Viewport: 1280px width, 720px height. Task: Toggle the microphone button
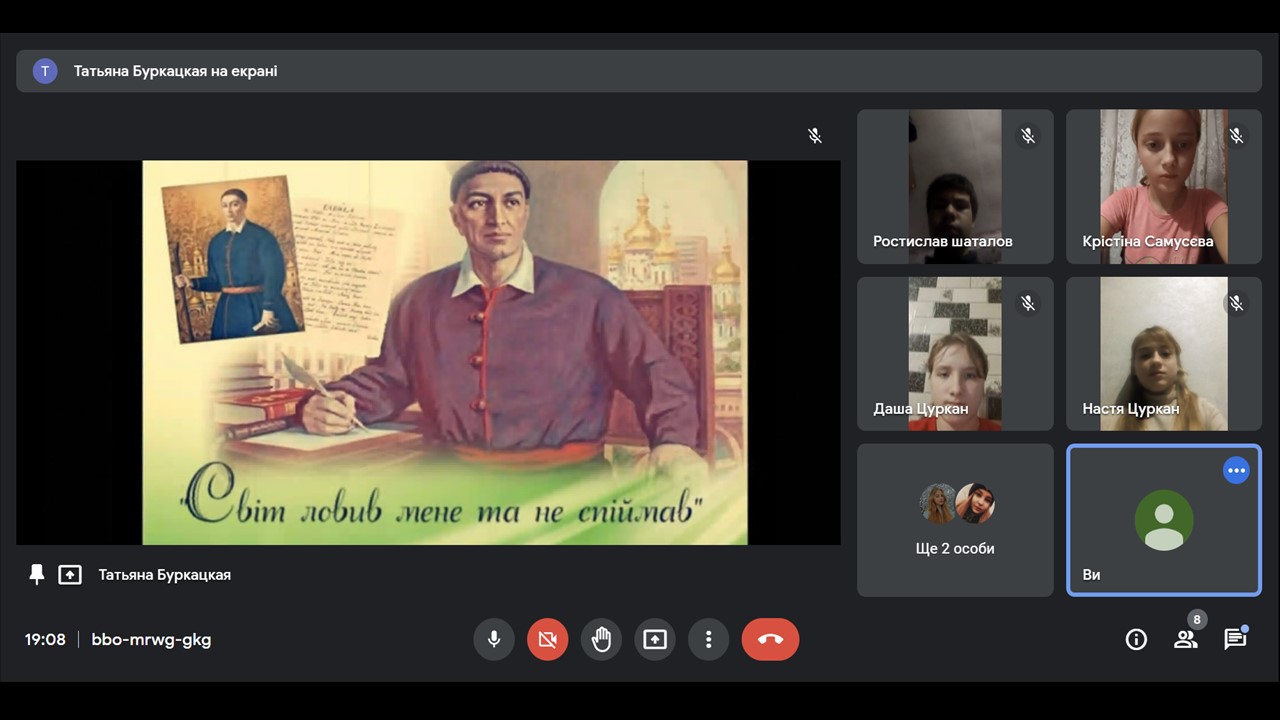coord(494,639)
